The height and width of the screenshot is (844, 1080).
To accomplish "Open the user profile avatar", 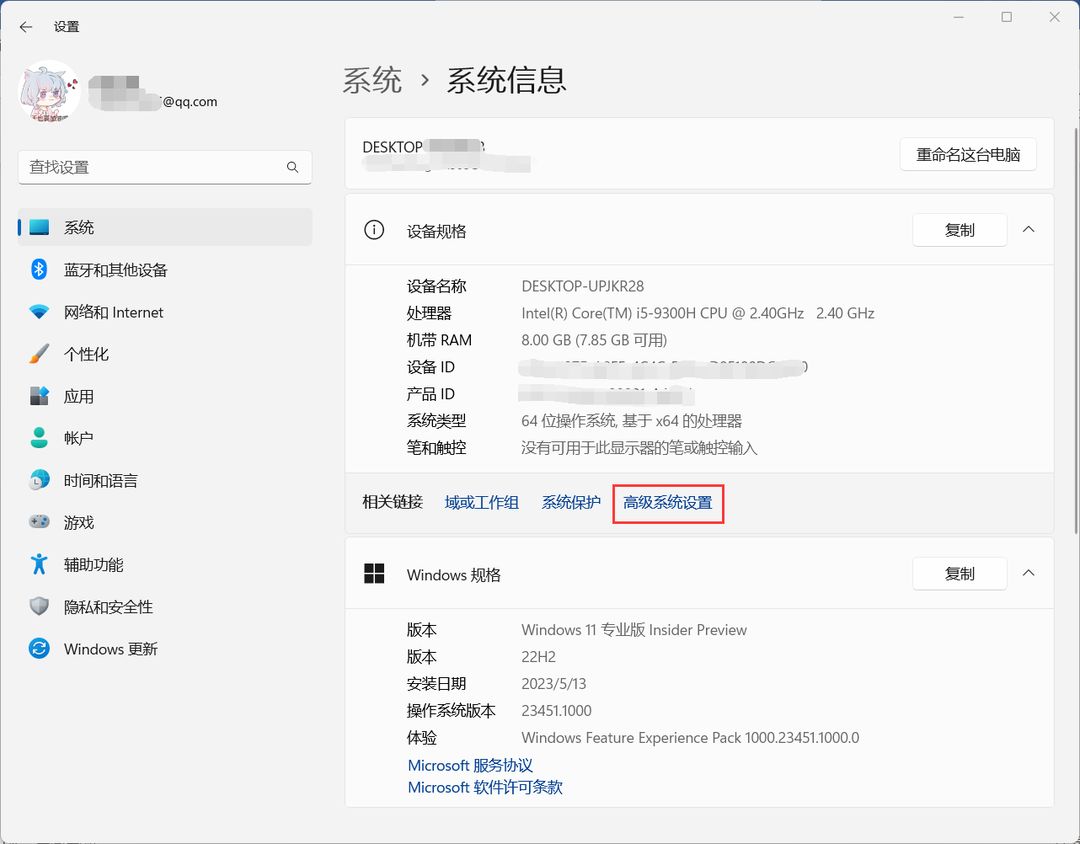I will tap(48, 91).
